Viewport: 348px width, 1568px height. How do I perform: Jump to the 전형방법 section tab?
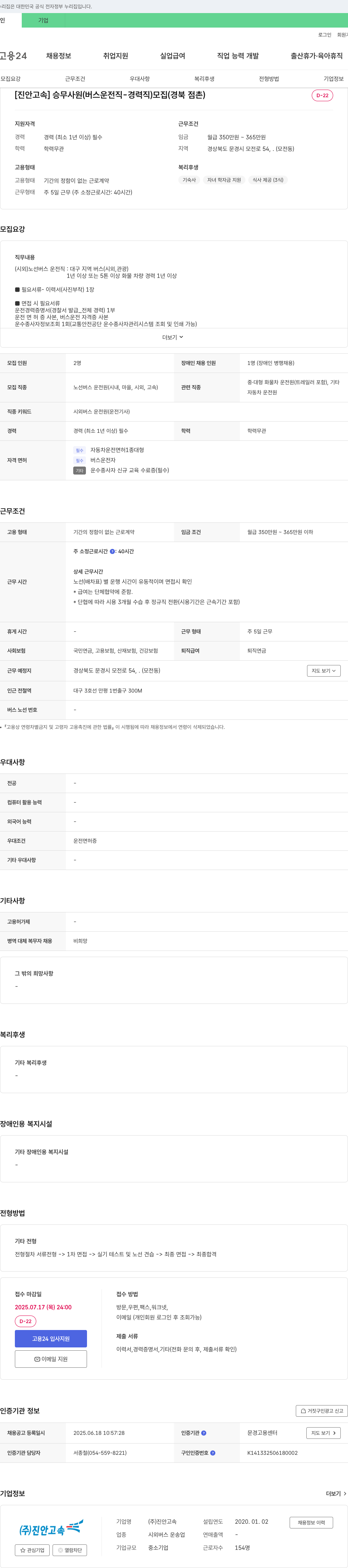tap(269, 78)
